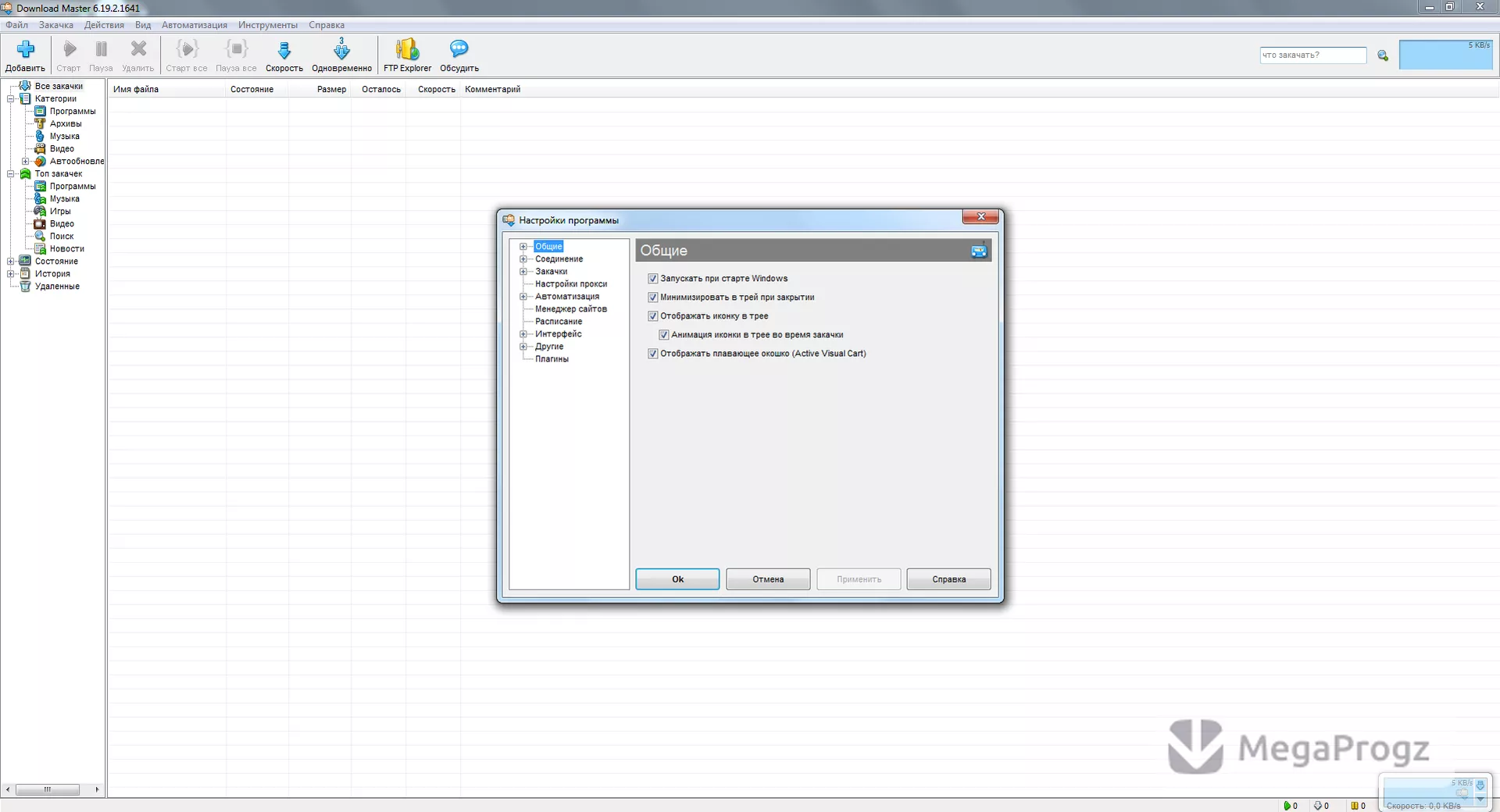Click the Добавить (add download) plus icon
Viewport: 1500px width, 812px height.
point(26,50)
